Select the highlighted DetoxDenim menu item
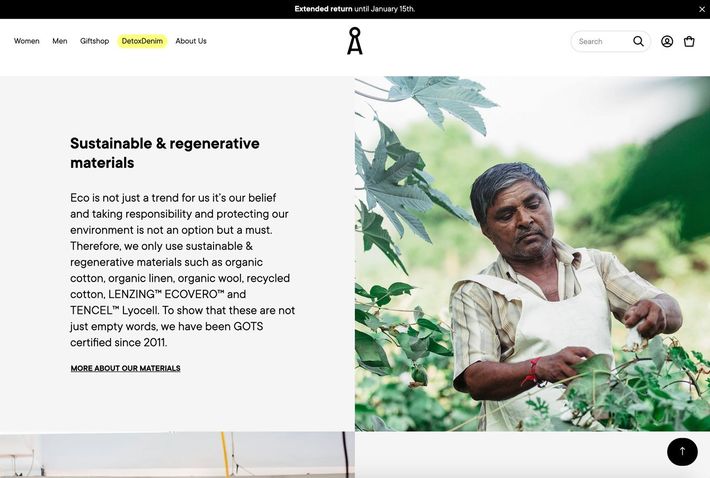The width and height of the screenshot is (710, 478). pos(142,41)
